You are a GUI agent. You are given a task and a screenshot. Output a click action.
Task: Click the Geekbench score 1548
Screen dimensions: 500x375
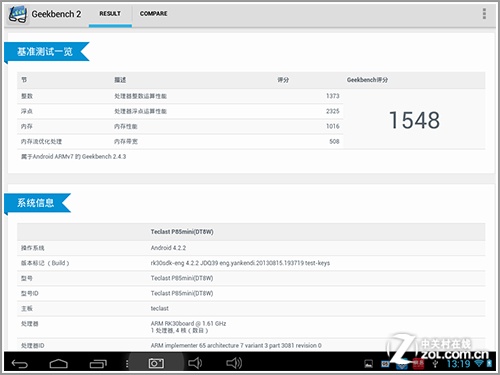click(414, 120)
